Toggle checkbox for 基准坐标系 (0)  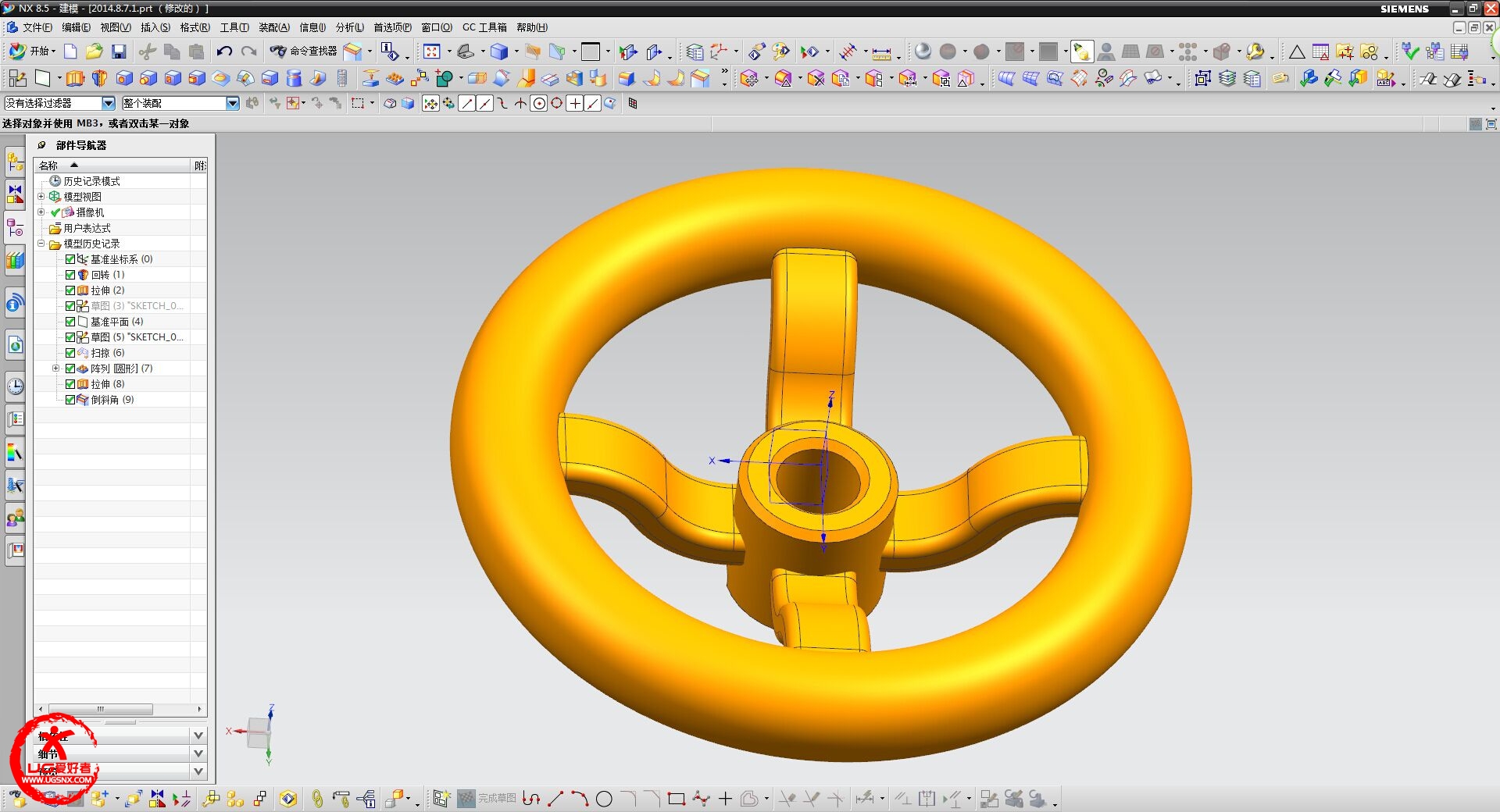point(70,259)
